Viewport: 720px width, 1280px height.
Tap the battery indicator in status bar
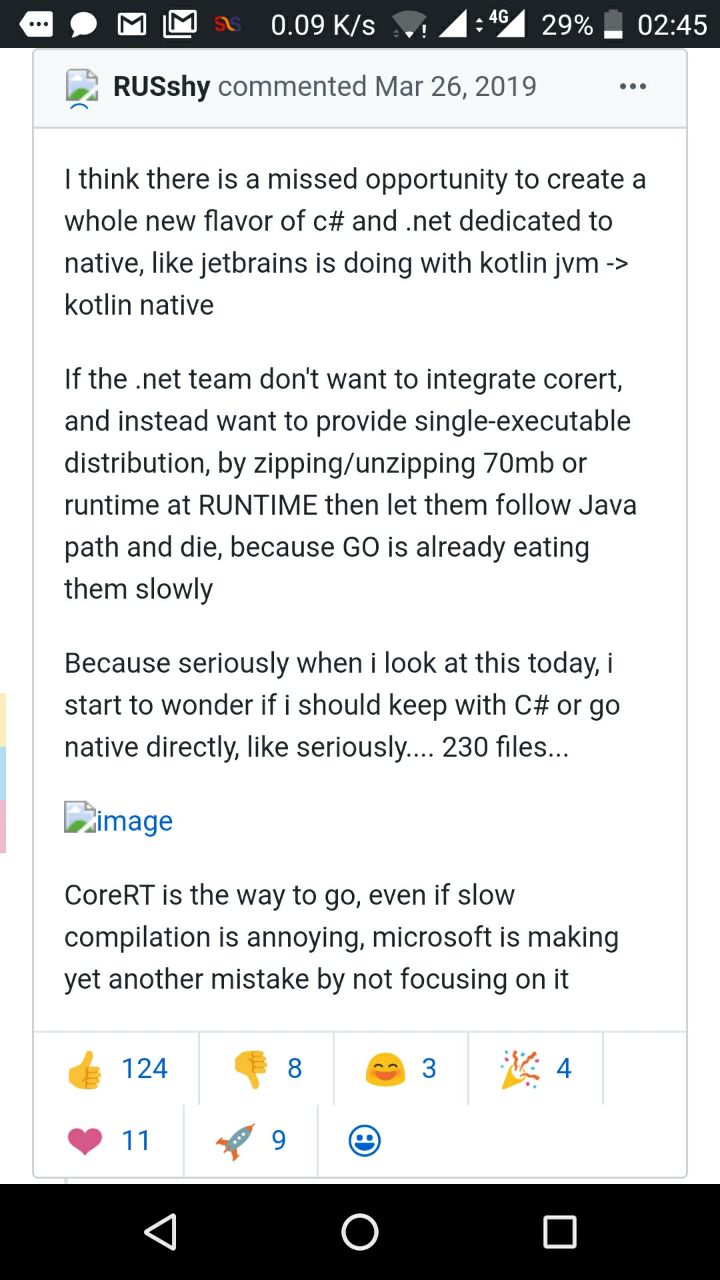click(x=614, y=24)
